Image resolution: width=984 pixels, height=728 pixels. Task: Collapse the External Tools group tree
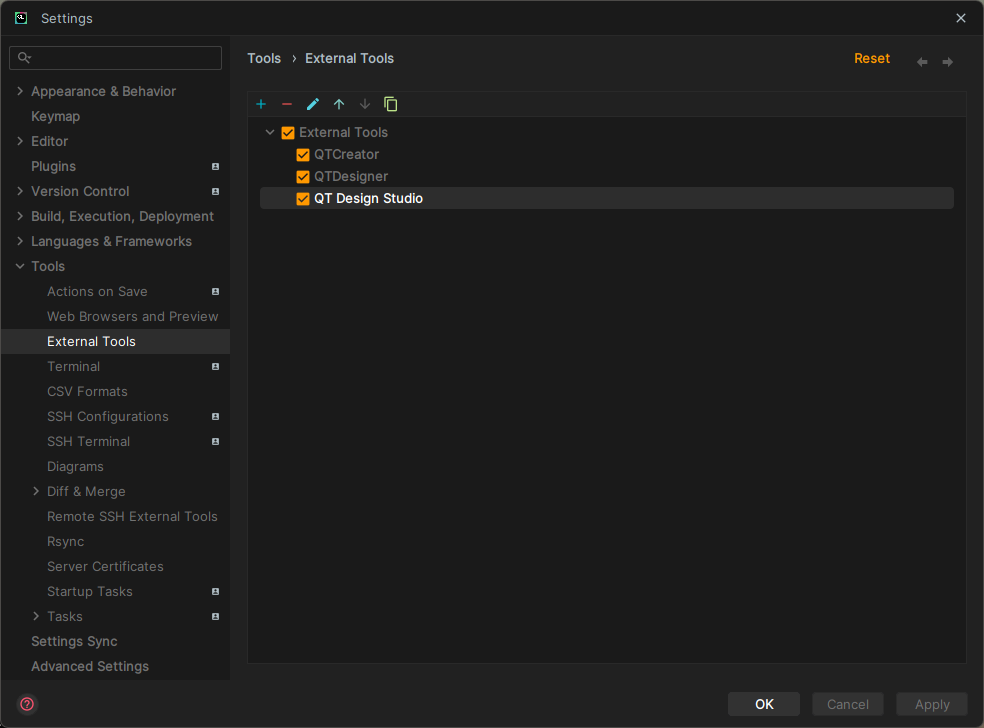click(x=270, y=132)
